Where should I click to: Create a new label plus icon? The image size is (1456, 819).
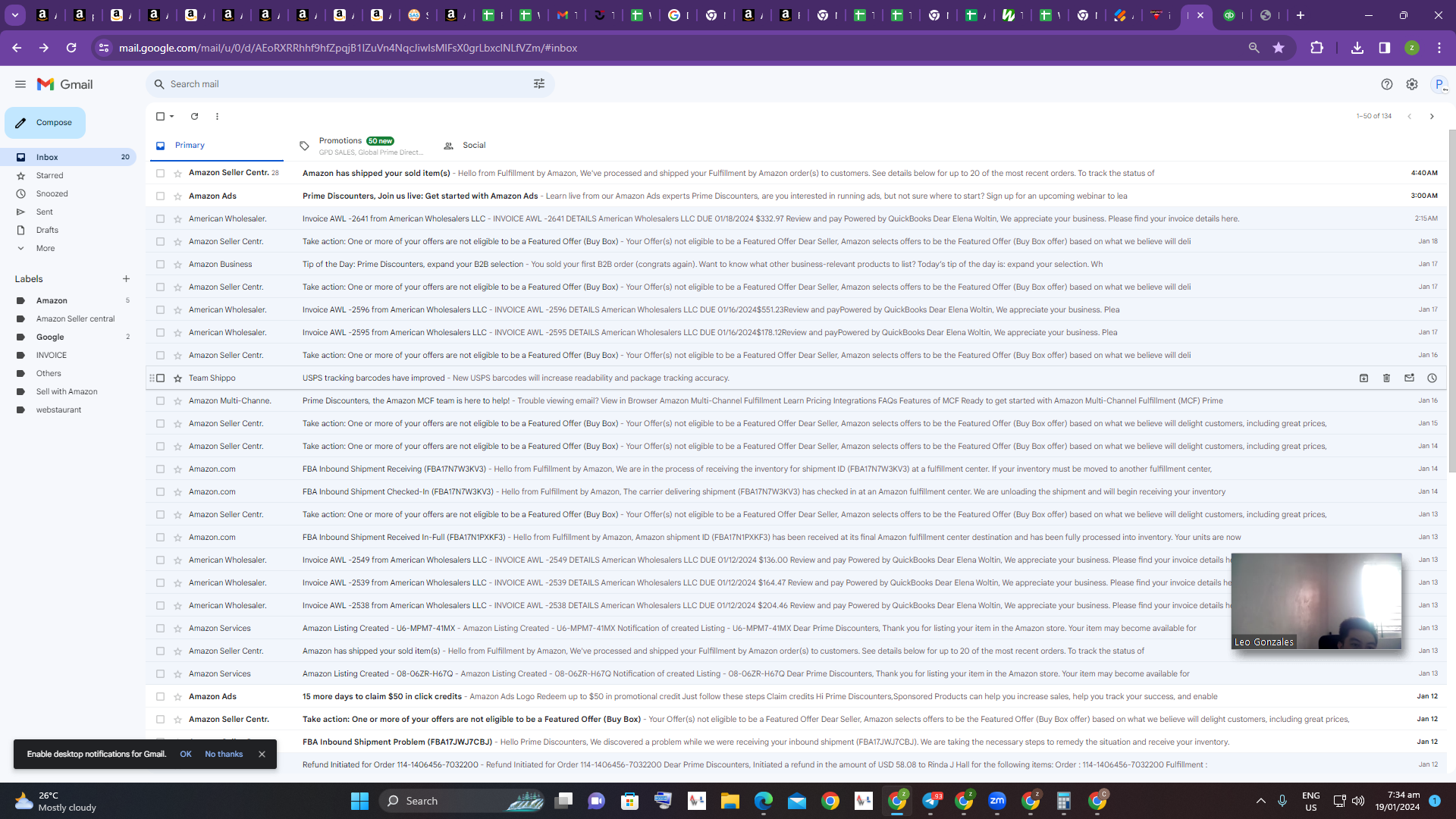coord(126,279)
